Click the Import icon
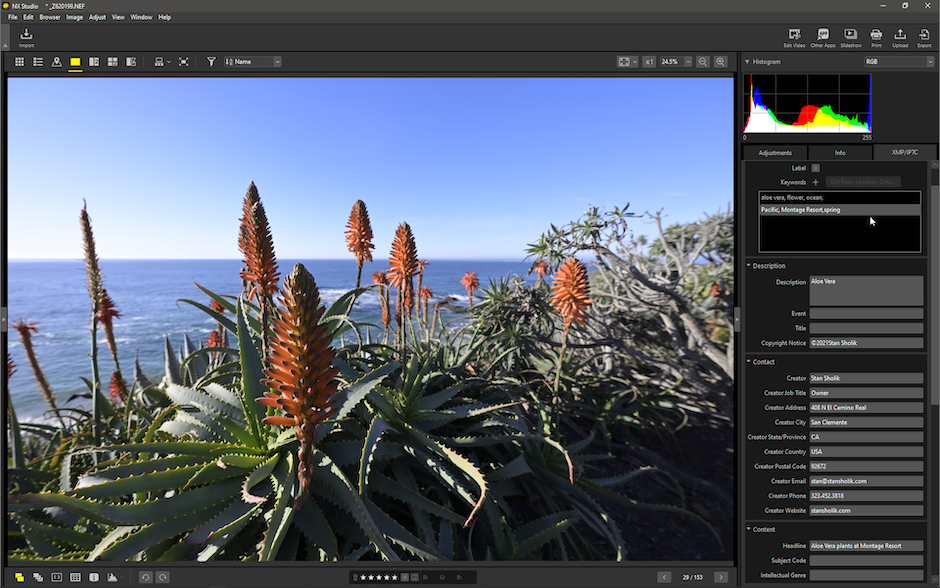Viewport: 940px width, 588px height. [x=26, y=37]
